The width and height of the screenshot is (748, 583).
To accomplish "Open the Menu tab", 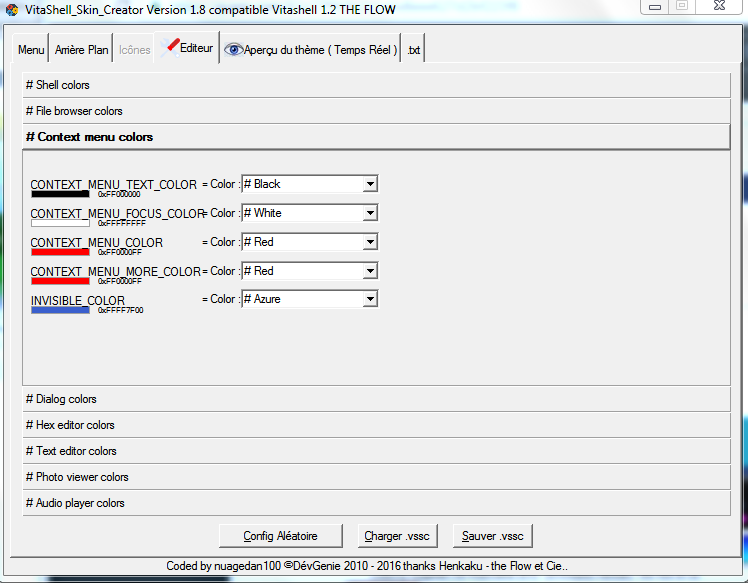I will (x=31, y=50).
